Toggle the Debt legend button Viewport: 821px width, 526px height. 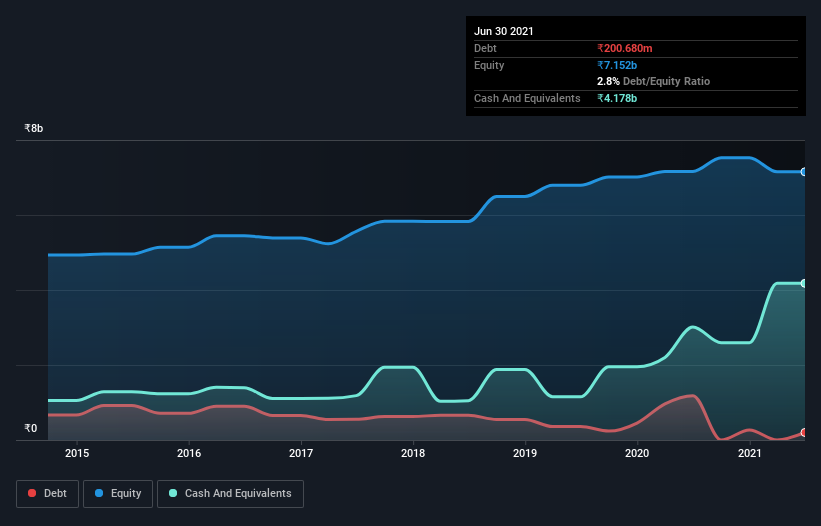(47, 494)
